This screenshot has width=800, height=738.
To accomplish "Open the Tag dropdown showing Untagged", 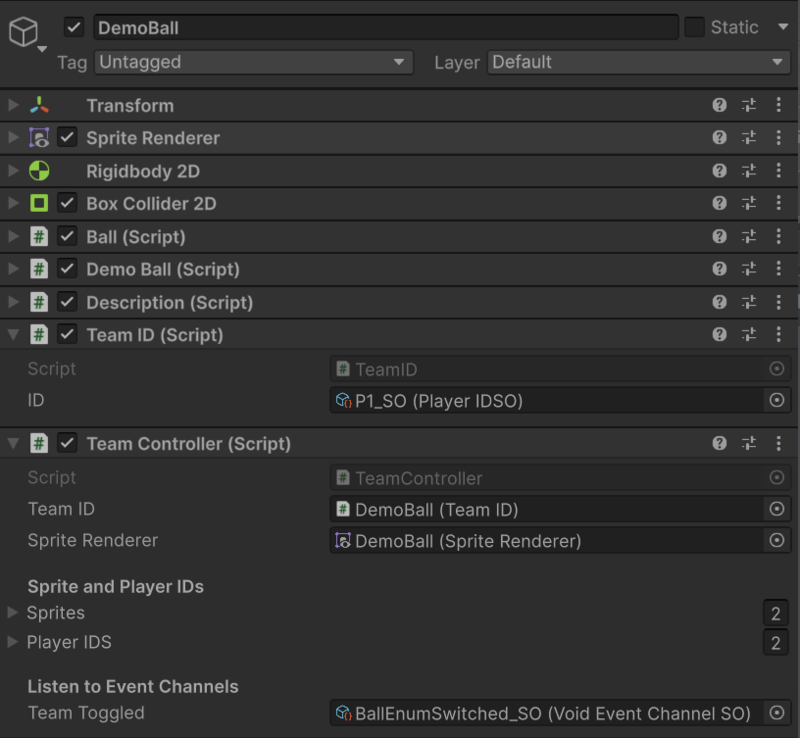I will coord(254,62).
